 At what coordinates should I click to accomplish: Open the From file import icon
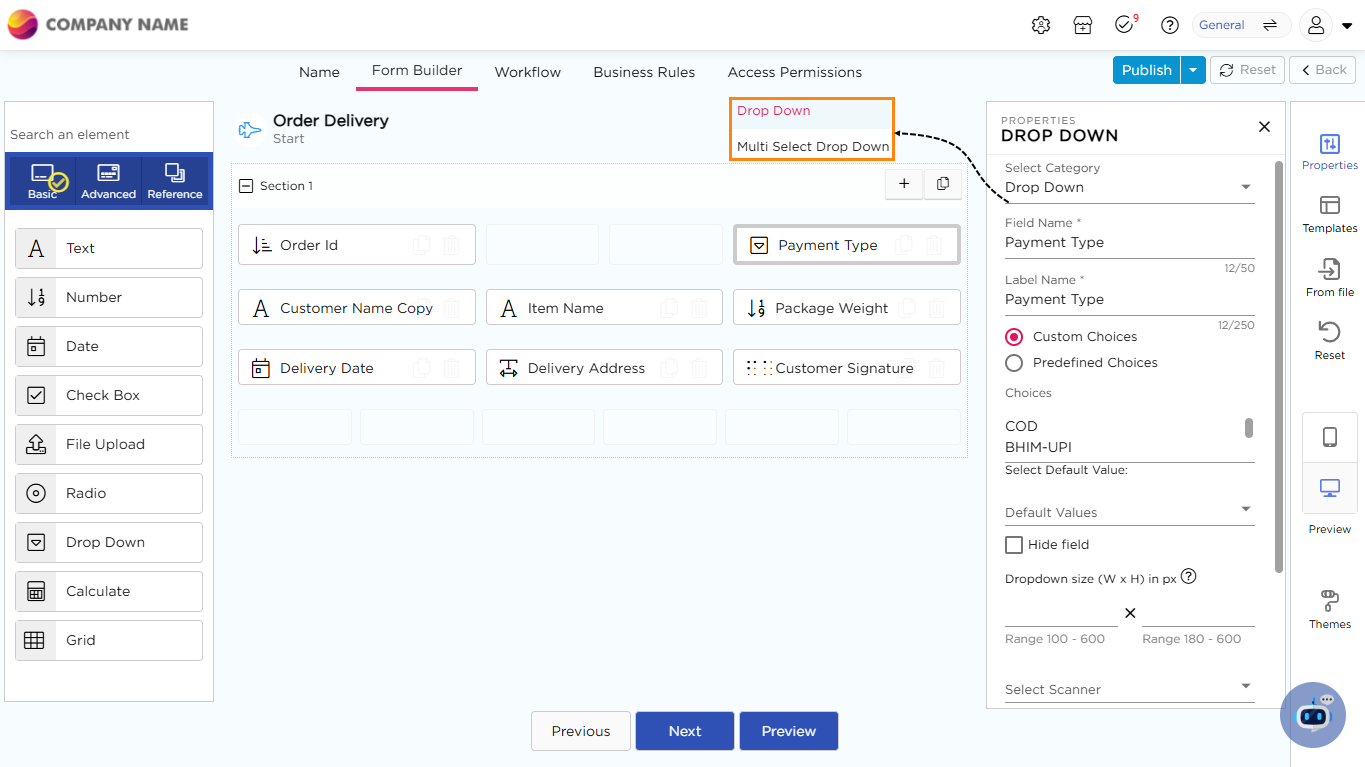coord(1329,270)
